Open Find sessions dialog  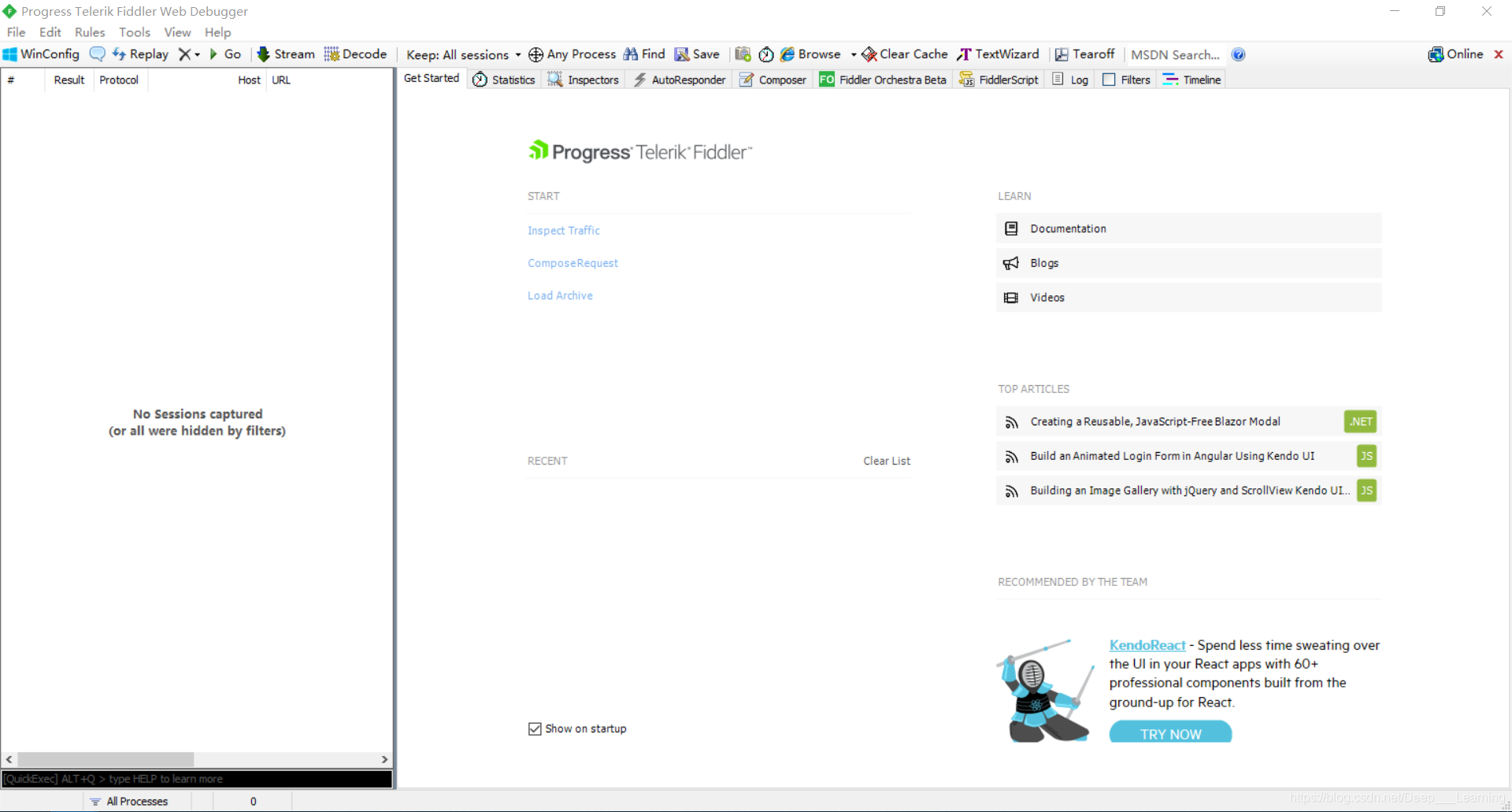(644, 54)
